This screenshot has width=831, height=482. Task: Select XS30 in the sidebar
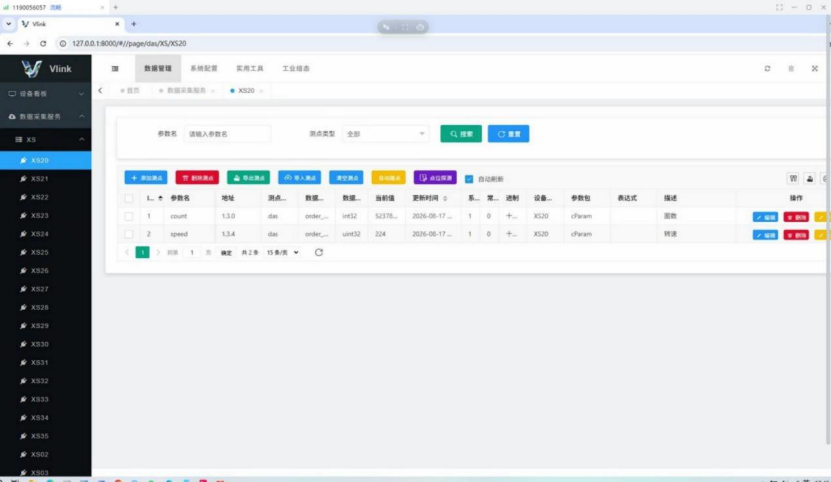46,344
